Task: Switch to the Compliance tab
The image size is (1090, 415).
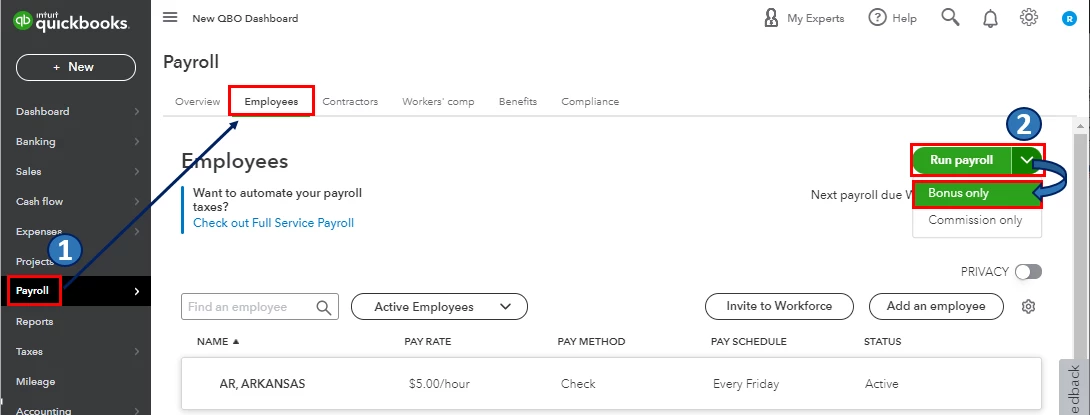Action: pyautogui.click(x=590, y=101)
